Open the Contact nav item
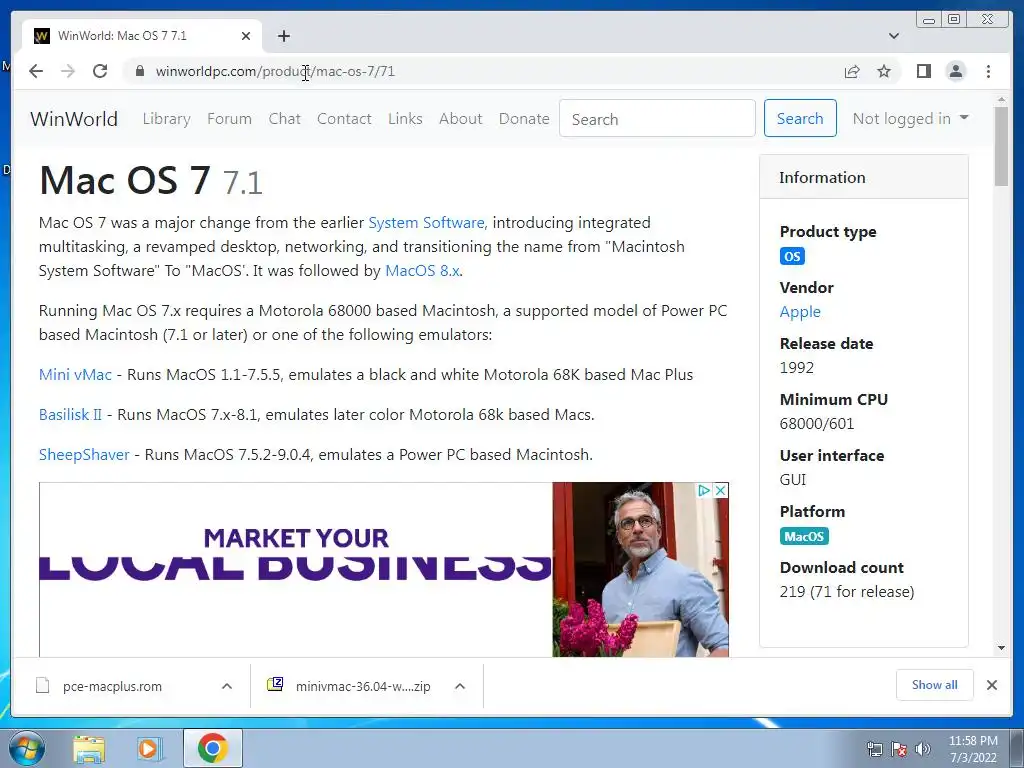1024x768 pixels. (344, 119)
